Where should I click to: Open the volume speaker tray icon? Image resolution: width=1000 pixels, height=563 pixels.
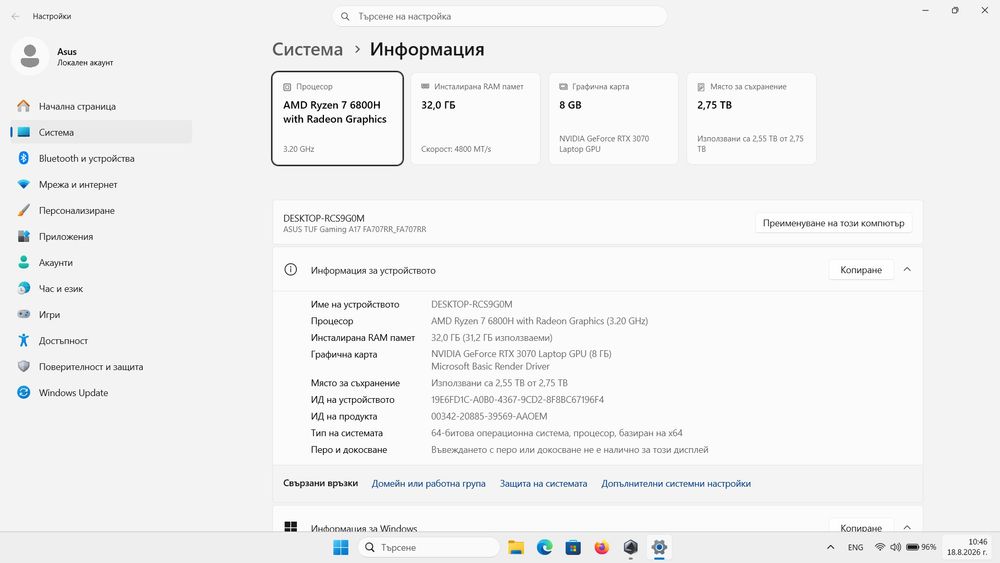point(895,547)
